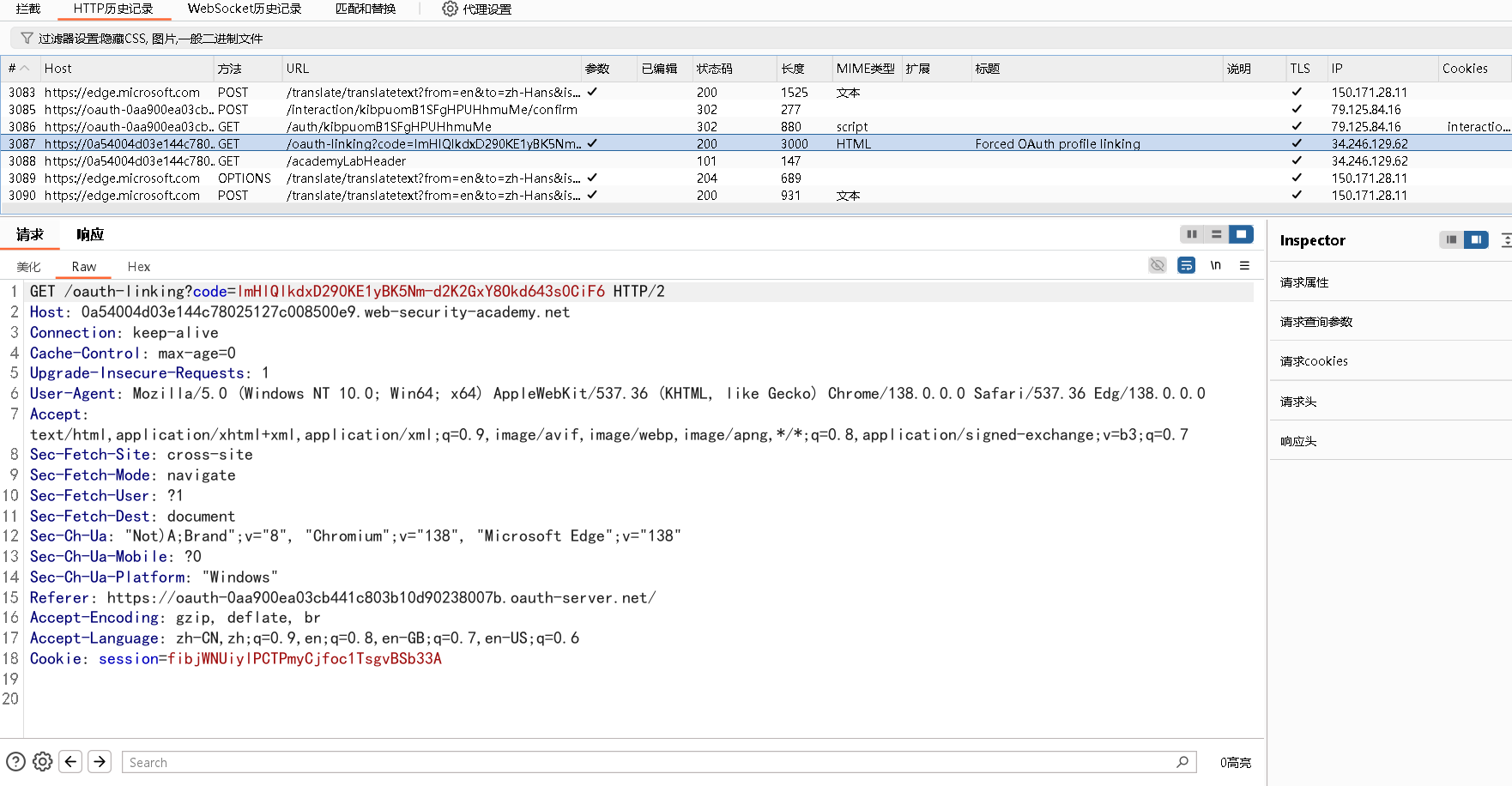Switch to the 响应 tab
Viewport: 1512px width, 786px height.
(x=89, y=233)
